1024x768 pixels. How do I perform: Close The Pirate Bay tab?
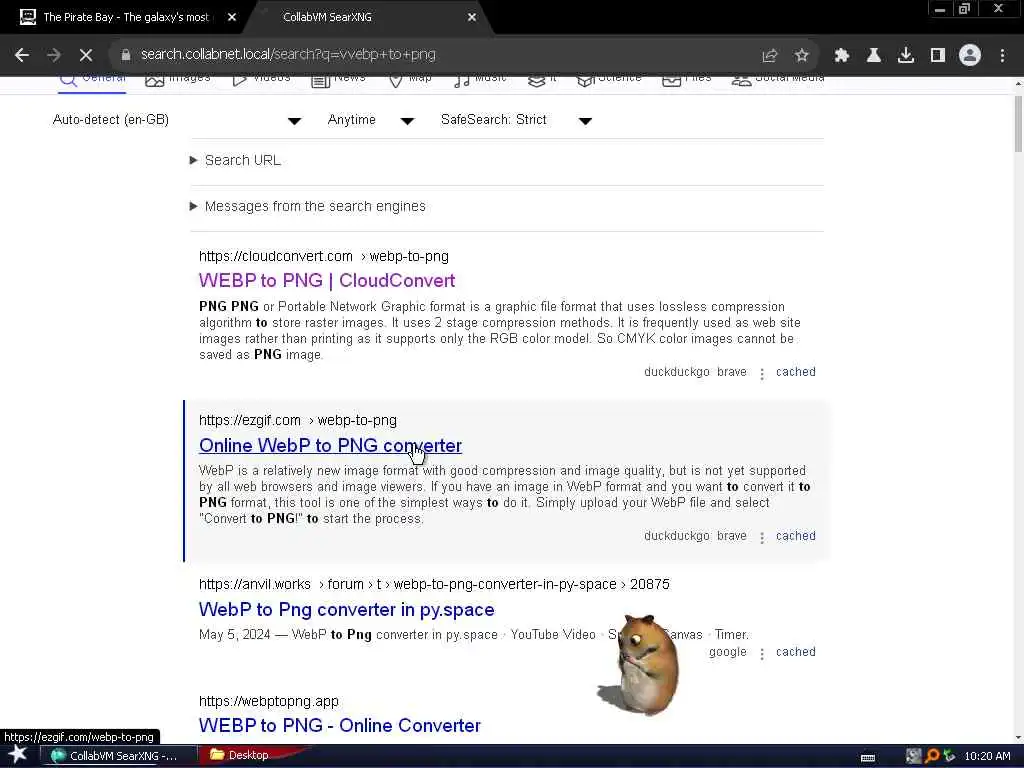(232, 18)
